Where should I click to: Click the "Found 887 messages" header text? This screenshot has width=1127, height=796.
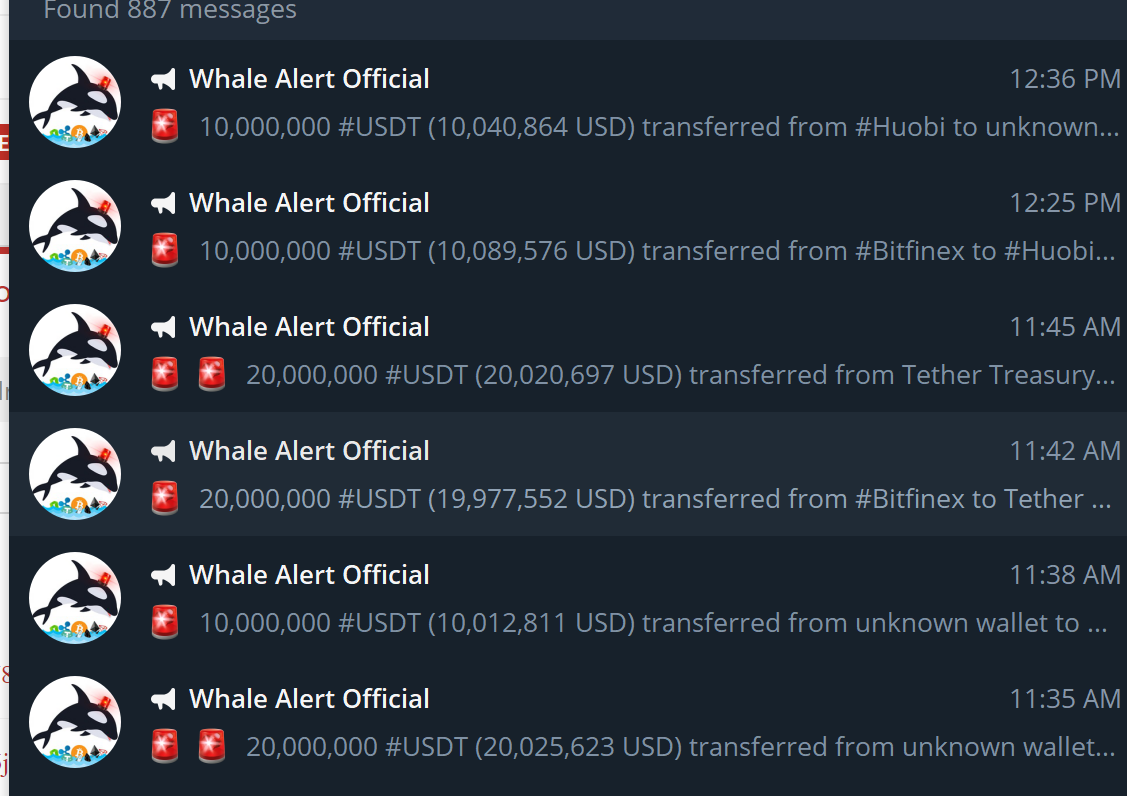pyautogui.click(x=170, y=12)
